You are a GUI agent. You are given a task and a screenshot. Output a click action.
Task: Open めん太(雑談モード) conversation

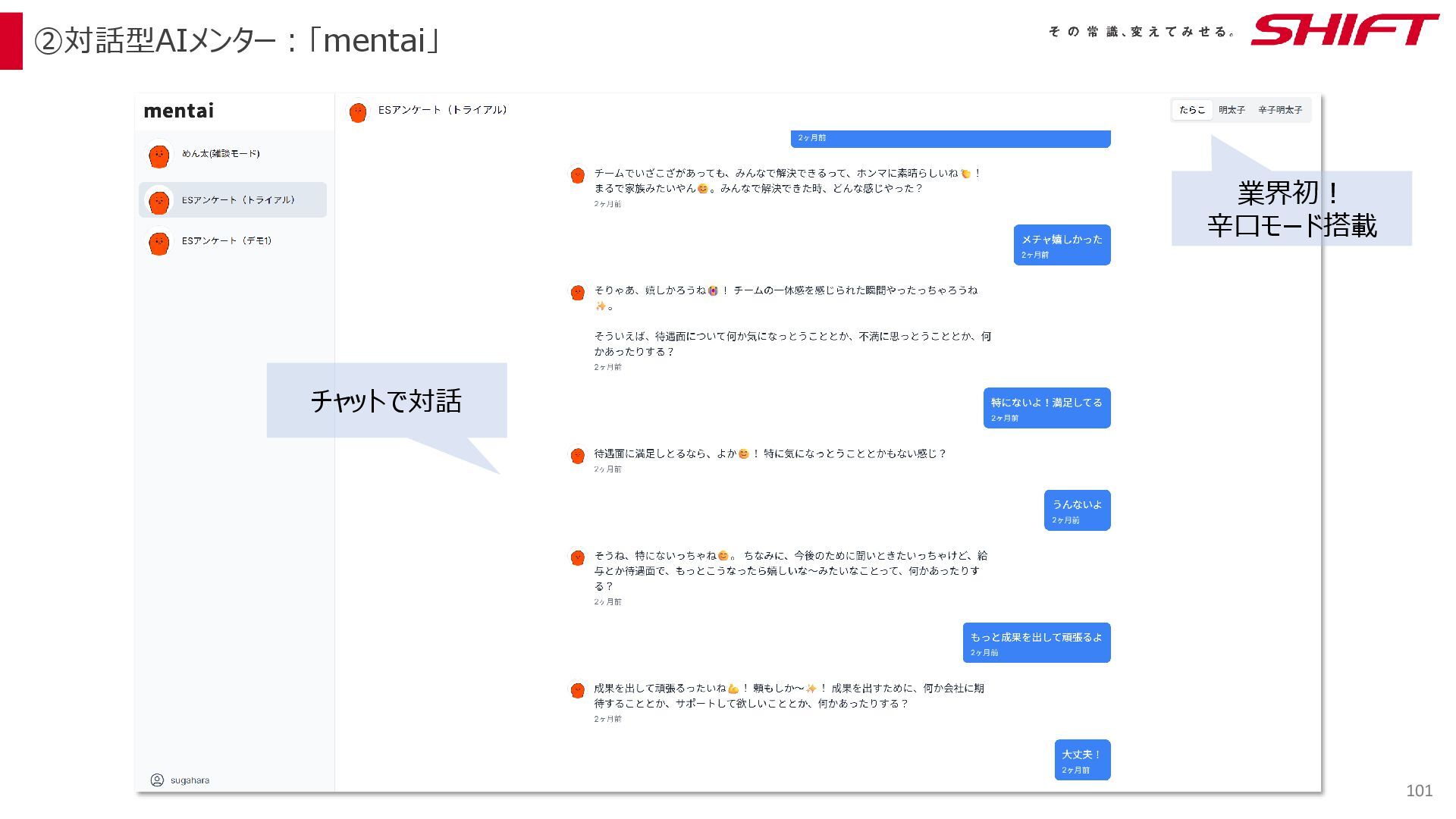coord(221,154)
